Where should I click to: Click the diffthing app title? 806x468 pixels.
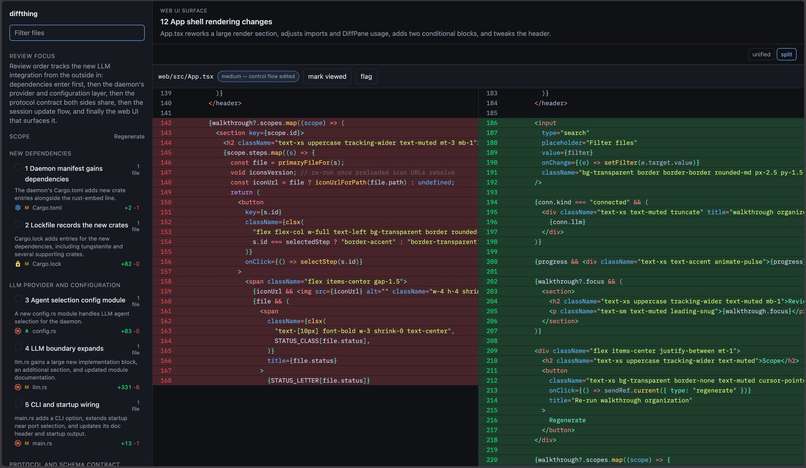(23, 13)
